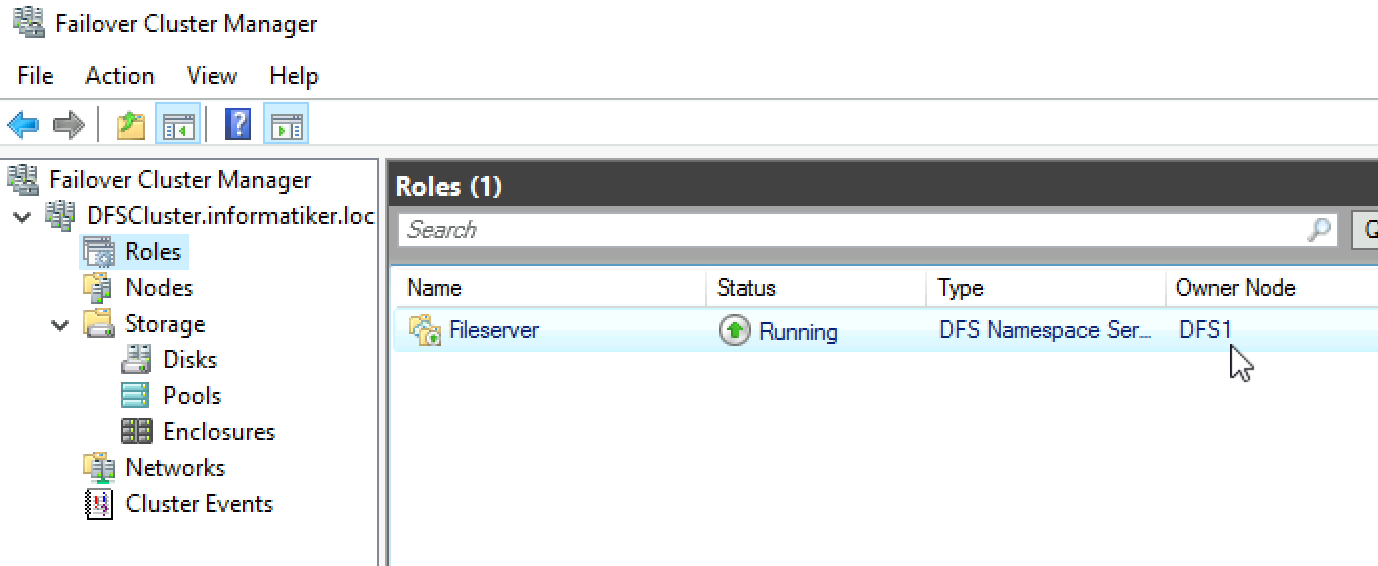The height and width of the screenshot is (566, 1378).
Task: Click the Networks icon in tree
Action: [x=98, y=468]
